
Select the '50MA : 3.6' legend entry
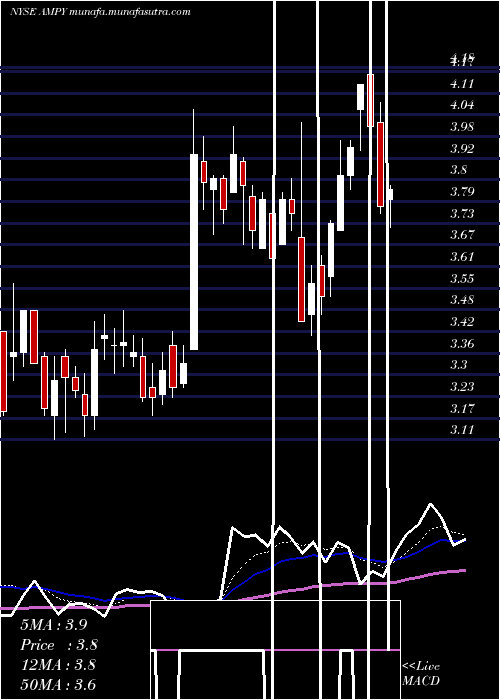pos(58,685)
